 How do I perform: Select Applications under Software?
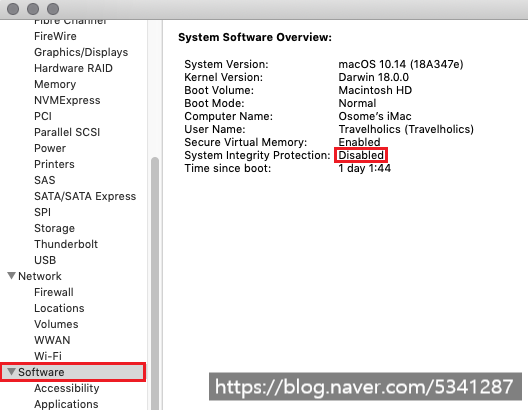pos(66,404)
